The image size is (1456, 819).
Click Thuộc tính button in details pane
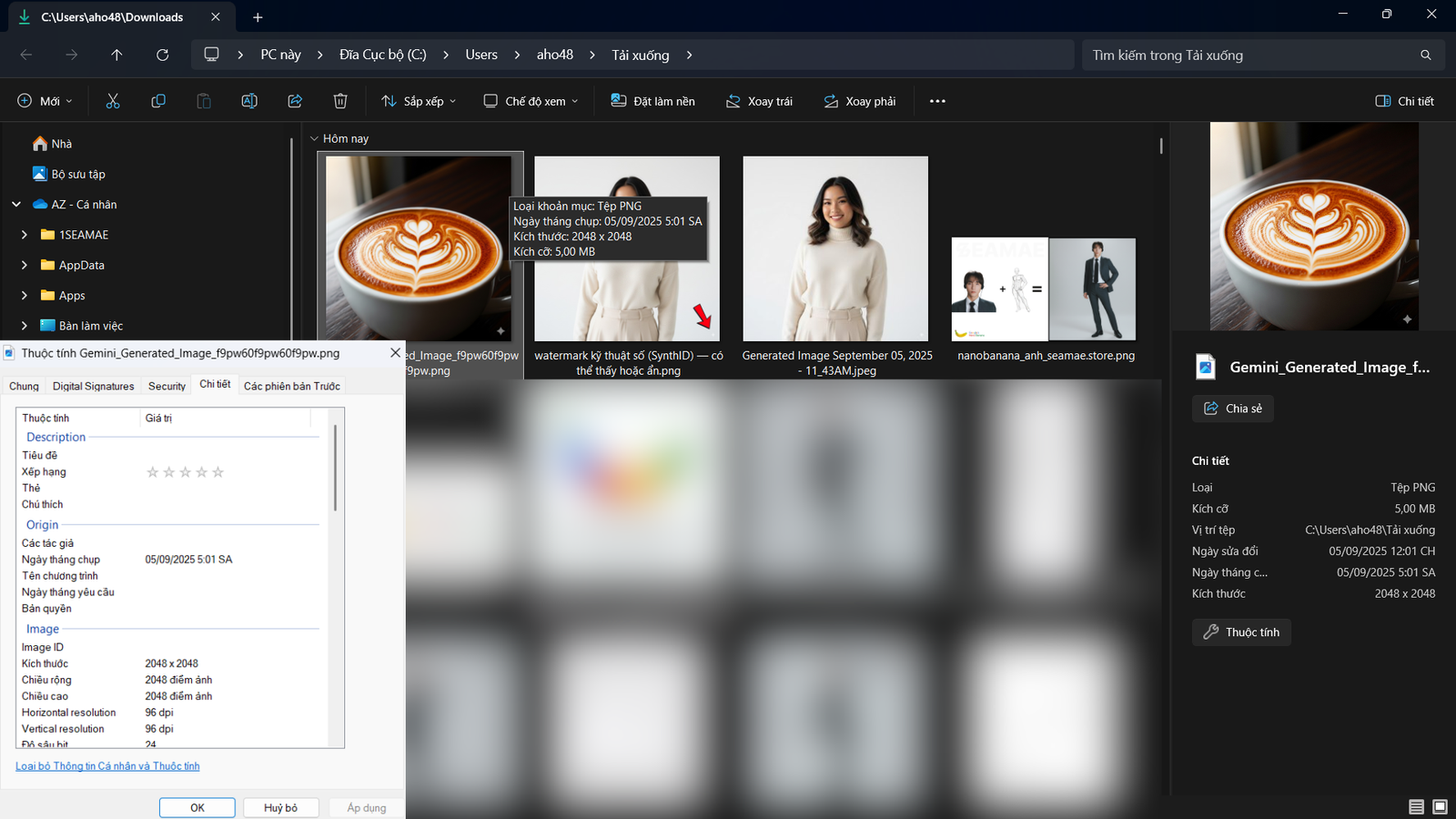1241,632
